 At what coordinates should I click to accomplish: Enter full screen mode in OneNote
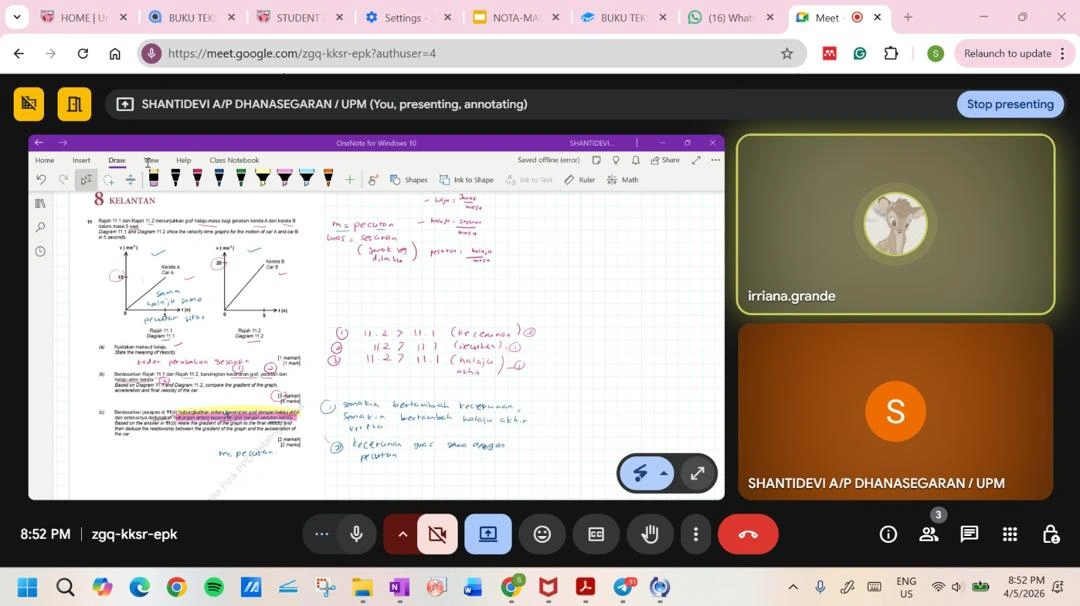(x=696, y=160)
